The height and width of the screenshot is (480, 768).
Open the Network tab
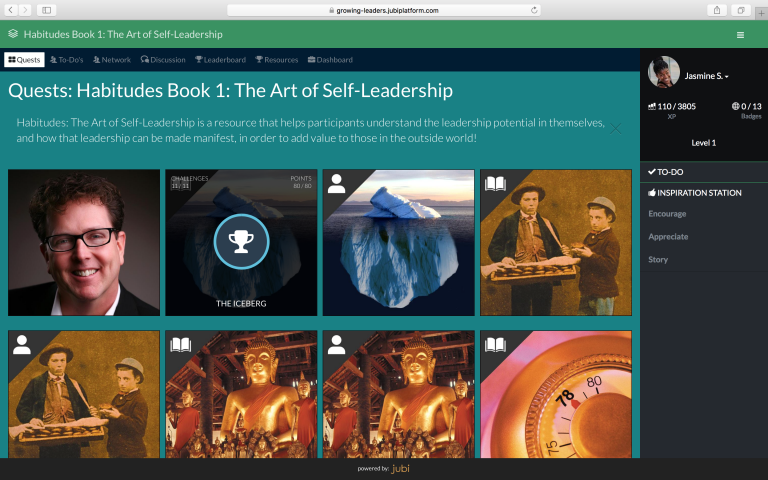[x=112, y=60]
